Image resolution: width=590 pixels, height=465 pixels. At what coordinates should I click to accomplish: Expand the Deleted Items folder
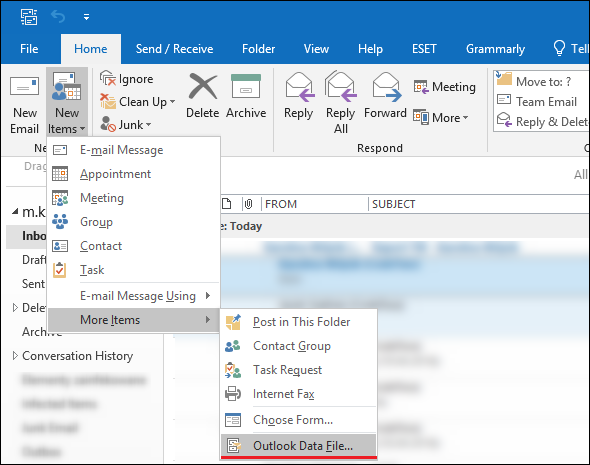pyautogui.click(x=15, y=308)
